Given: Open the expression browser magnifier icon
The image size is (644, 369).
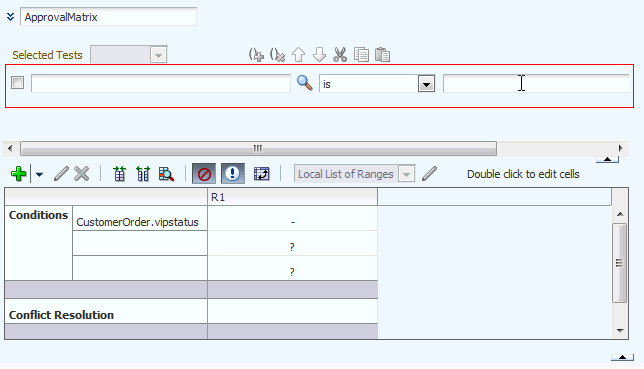Looking at the screenshot, I should (304, 83).
